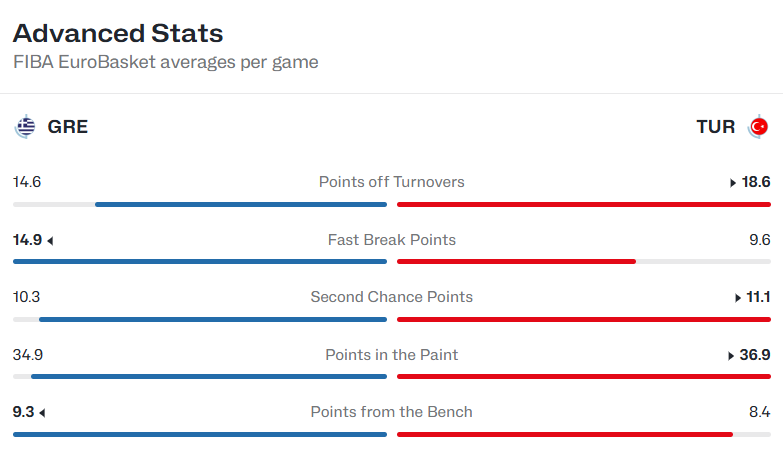783x452 pixels.
Task: Click the Turkey flag icon
Action: tap(758, 126)
